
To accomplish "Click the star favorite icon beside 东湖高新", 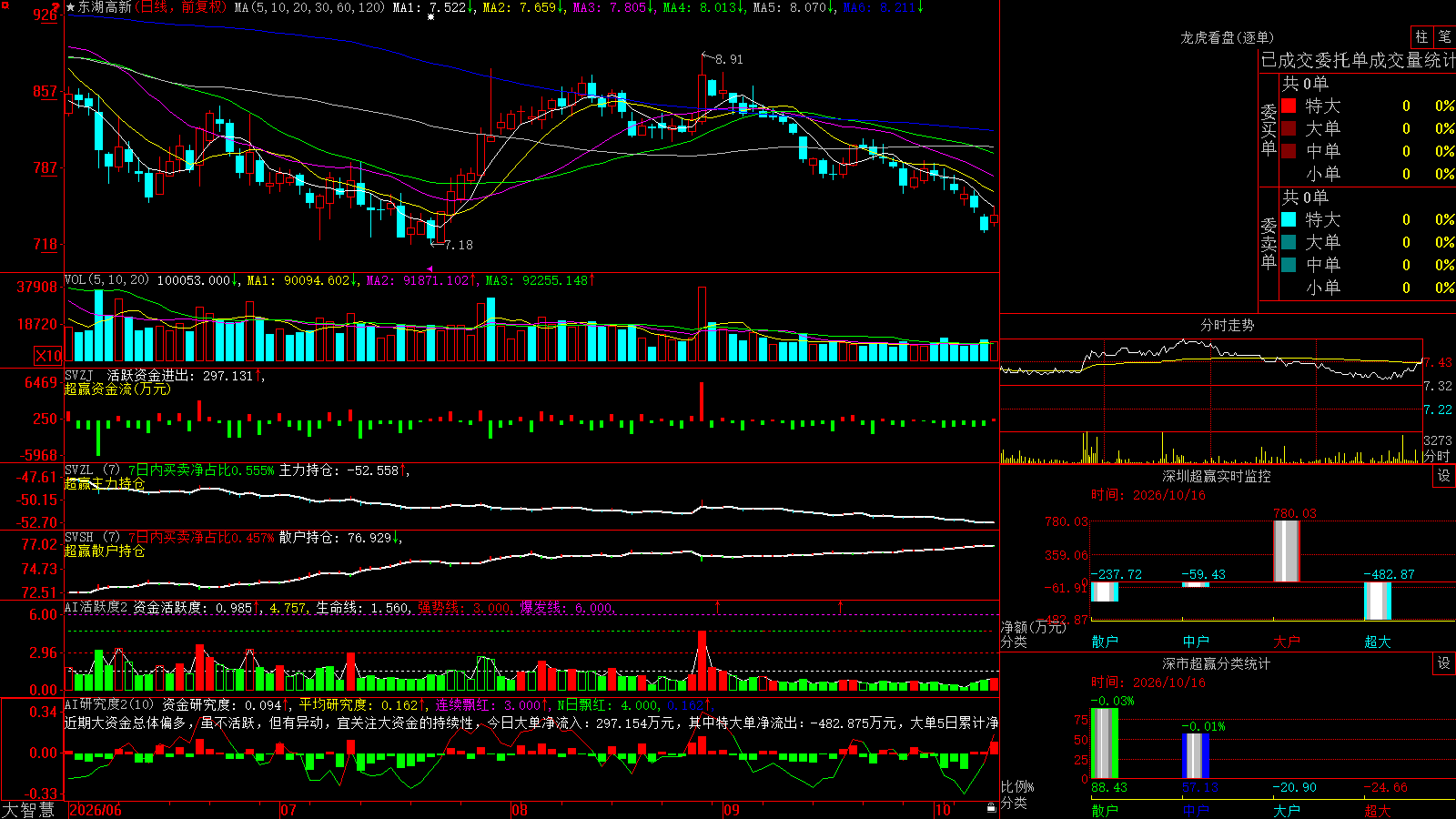I will point(71,7).
